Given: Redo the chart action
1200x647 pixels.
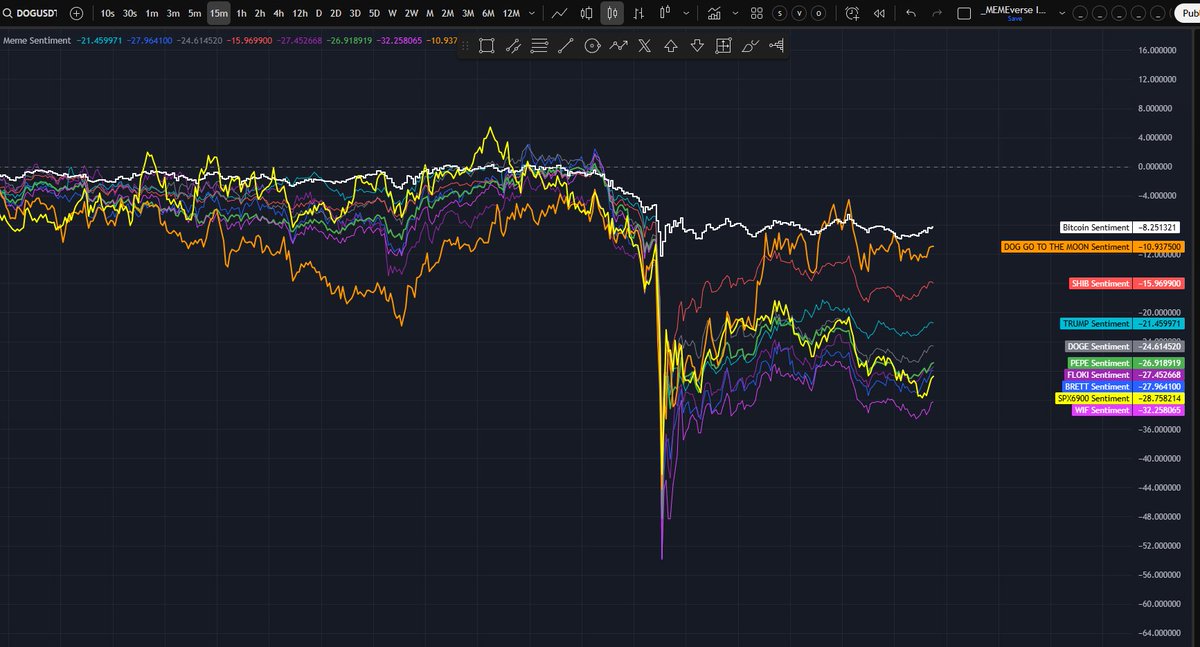Looking at the screenshot, I should [x=936, y=14].
